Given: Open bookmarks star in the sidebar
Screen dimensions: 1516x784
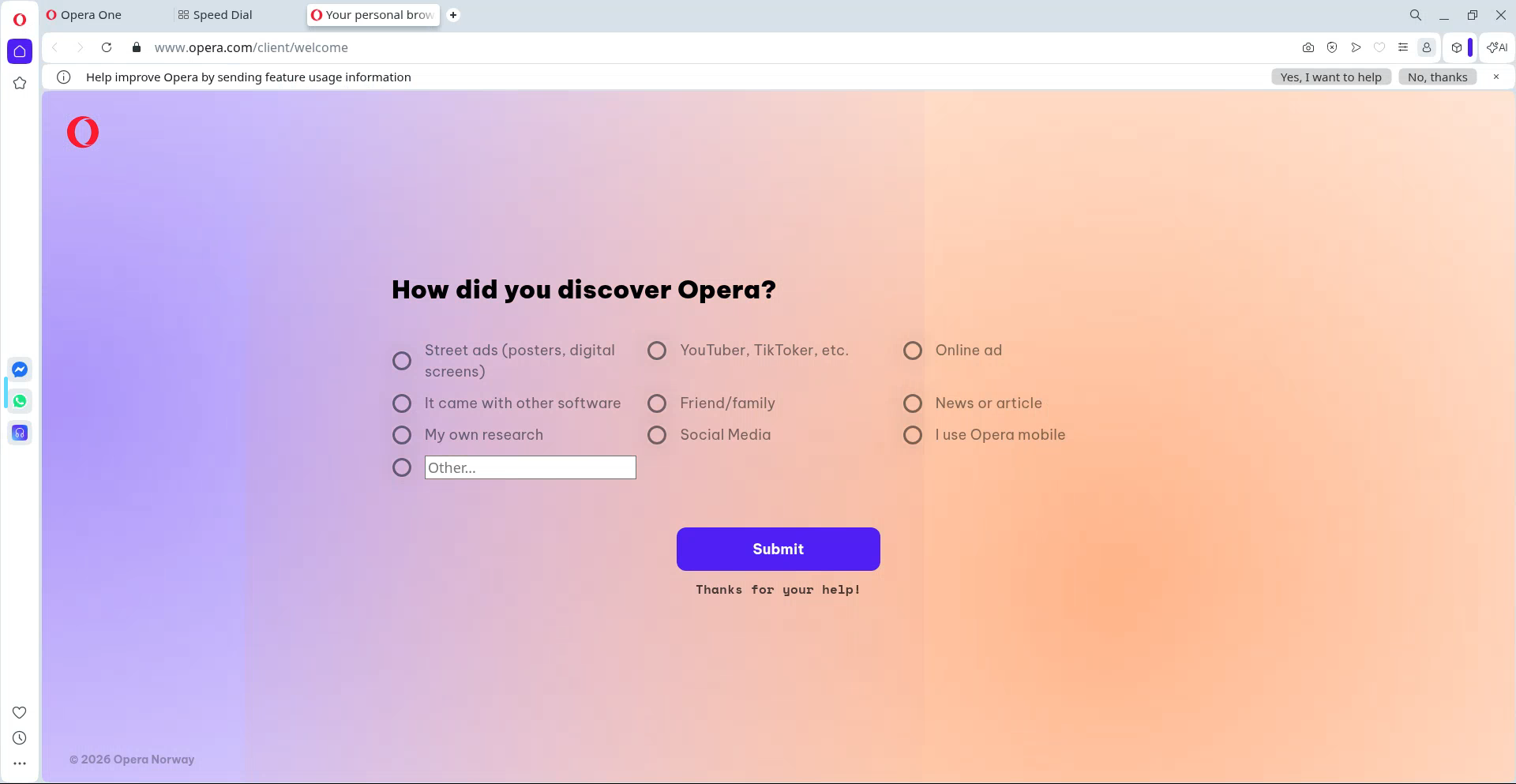Looking at the screenshot, I should (20, 83).
